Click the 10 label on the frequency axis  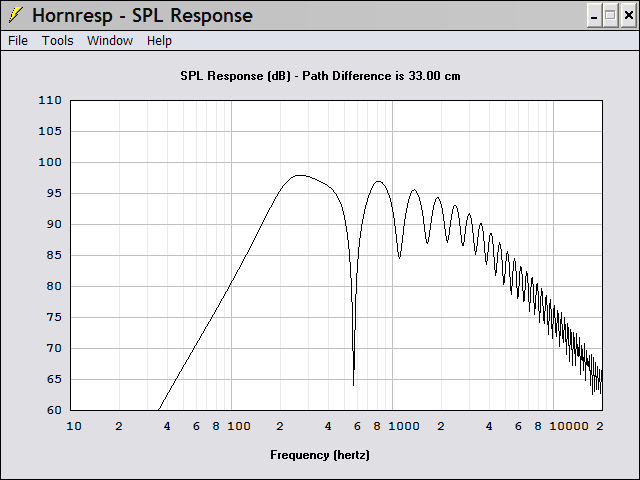point(74,427)
